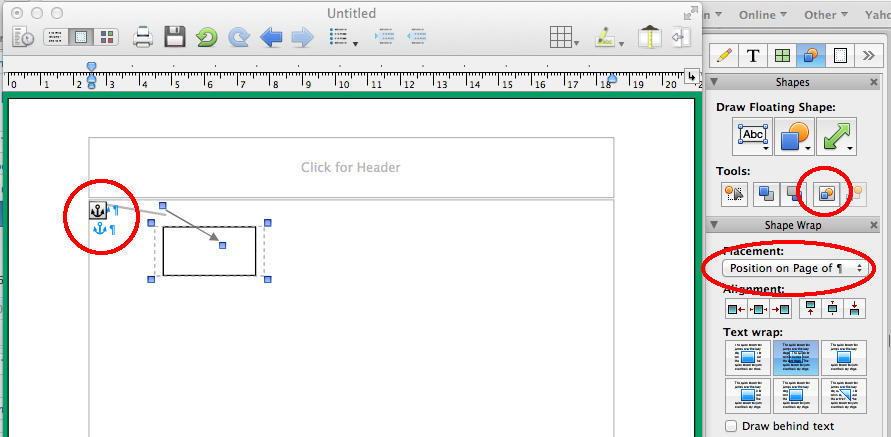The height and width of the screenshot is (437, 891).
Task: Select the text box floating shape tool
Action: coord(752,136)
